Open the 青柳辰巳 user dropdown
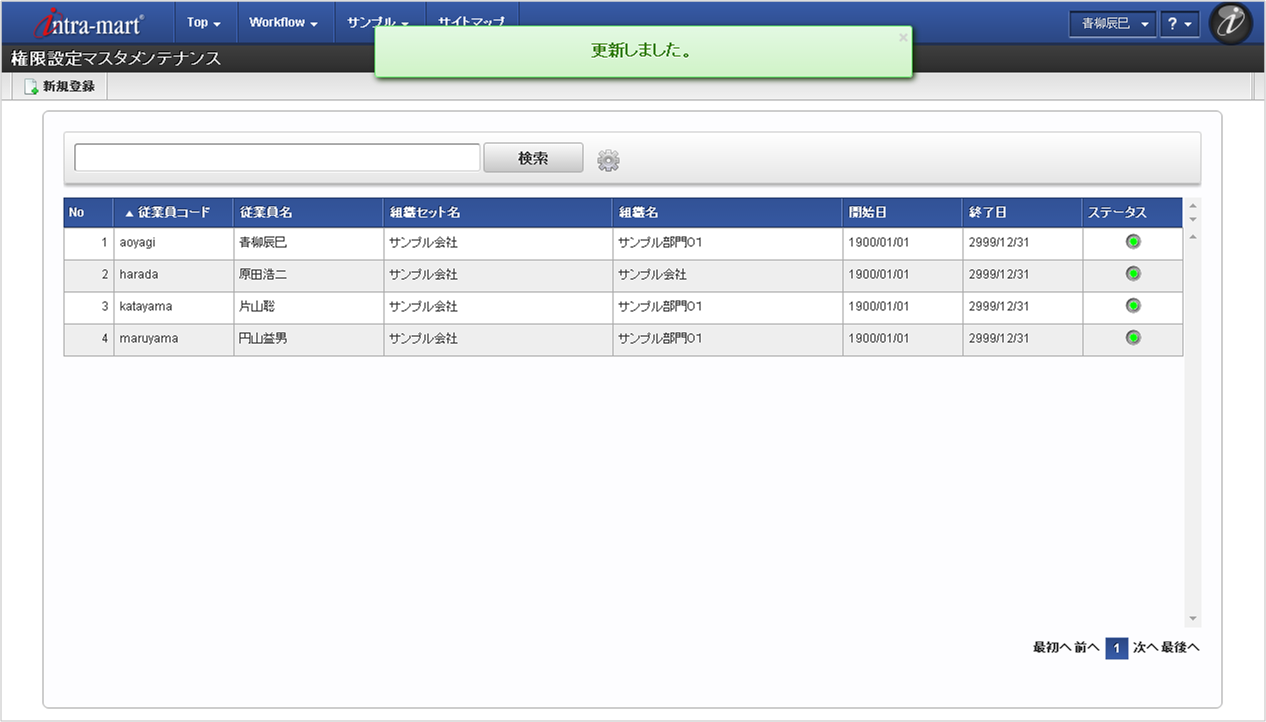This screenshot has width=1266, height=722. click(1113, 24)
